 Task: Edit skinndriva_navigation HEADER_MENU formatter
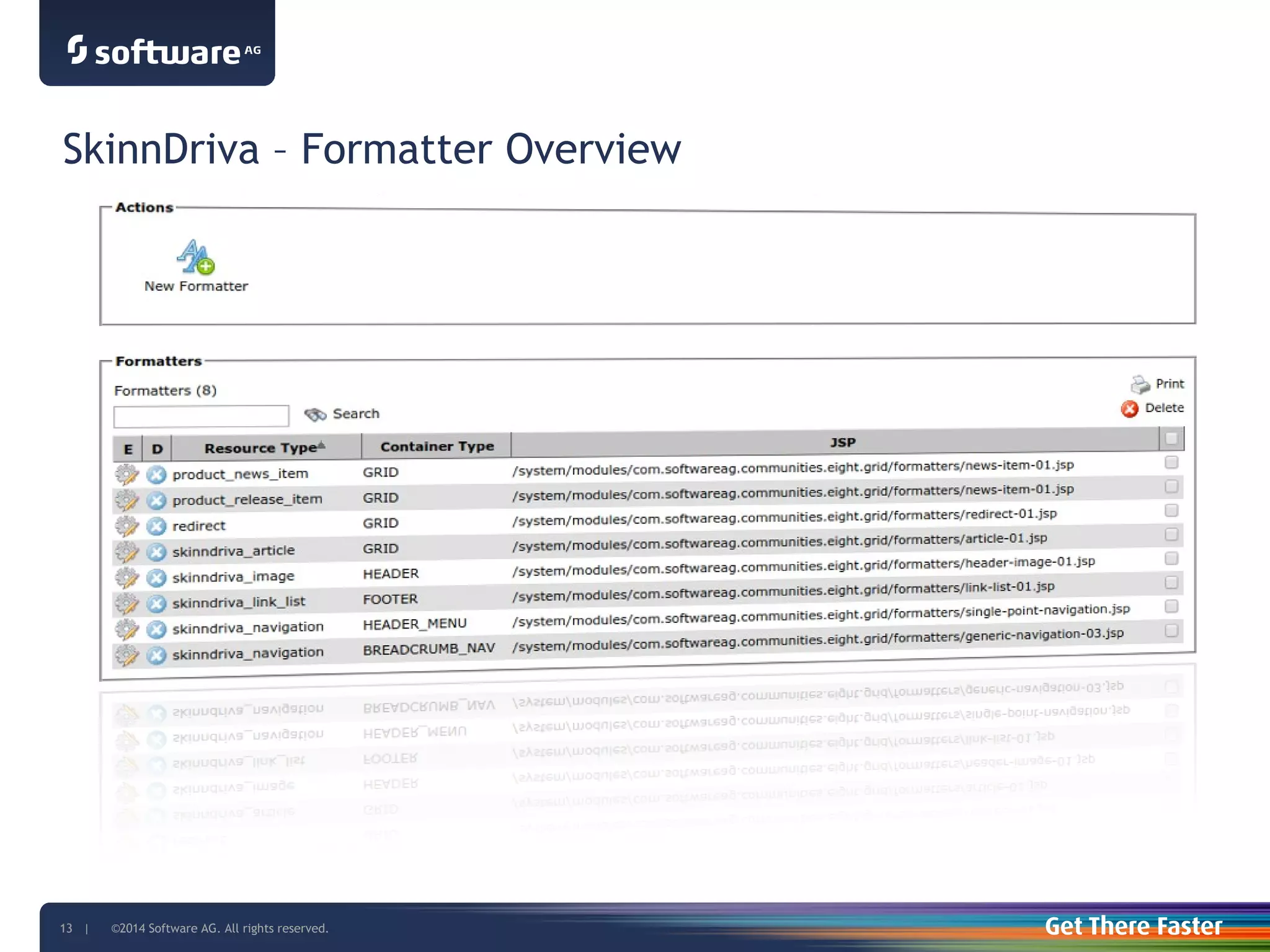(127, 629)
